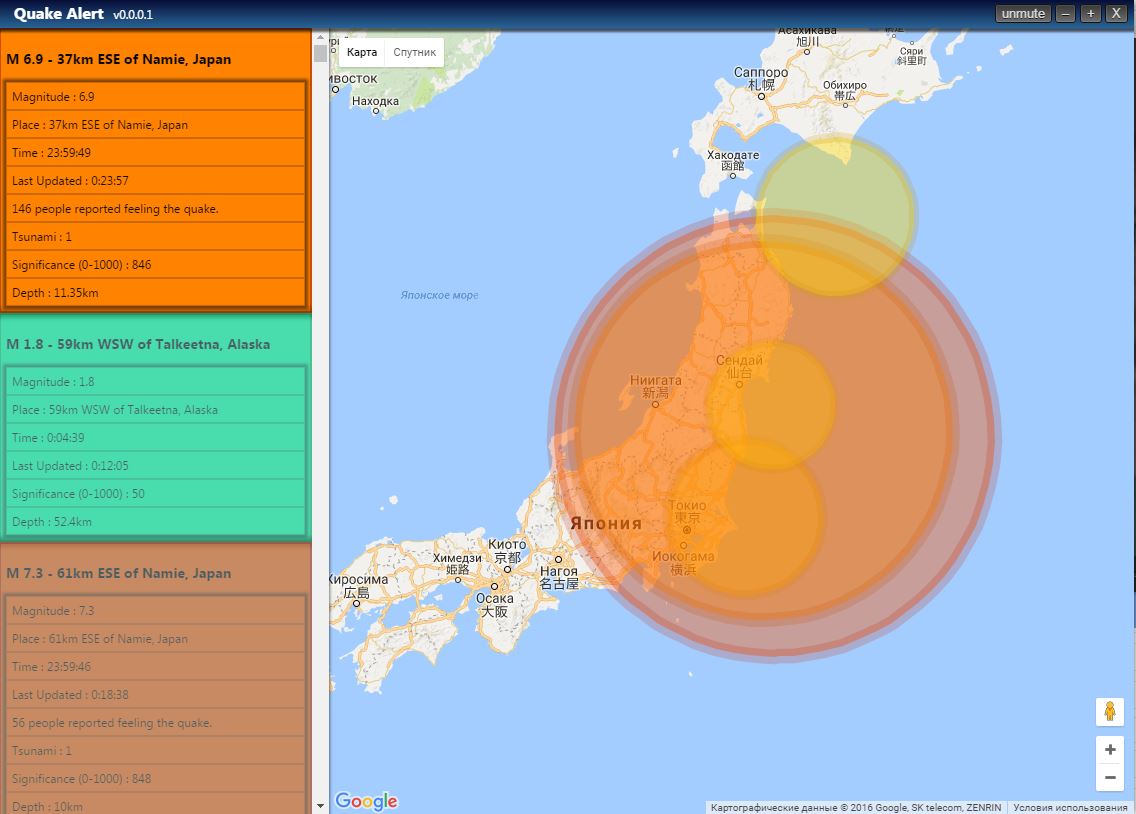1136x814 pixels.
Task: Zoom out the map with minus icon
Action: click(1110, 778)
